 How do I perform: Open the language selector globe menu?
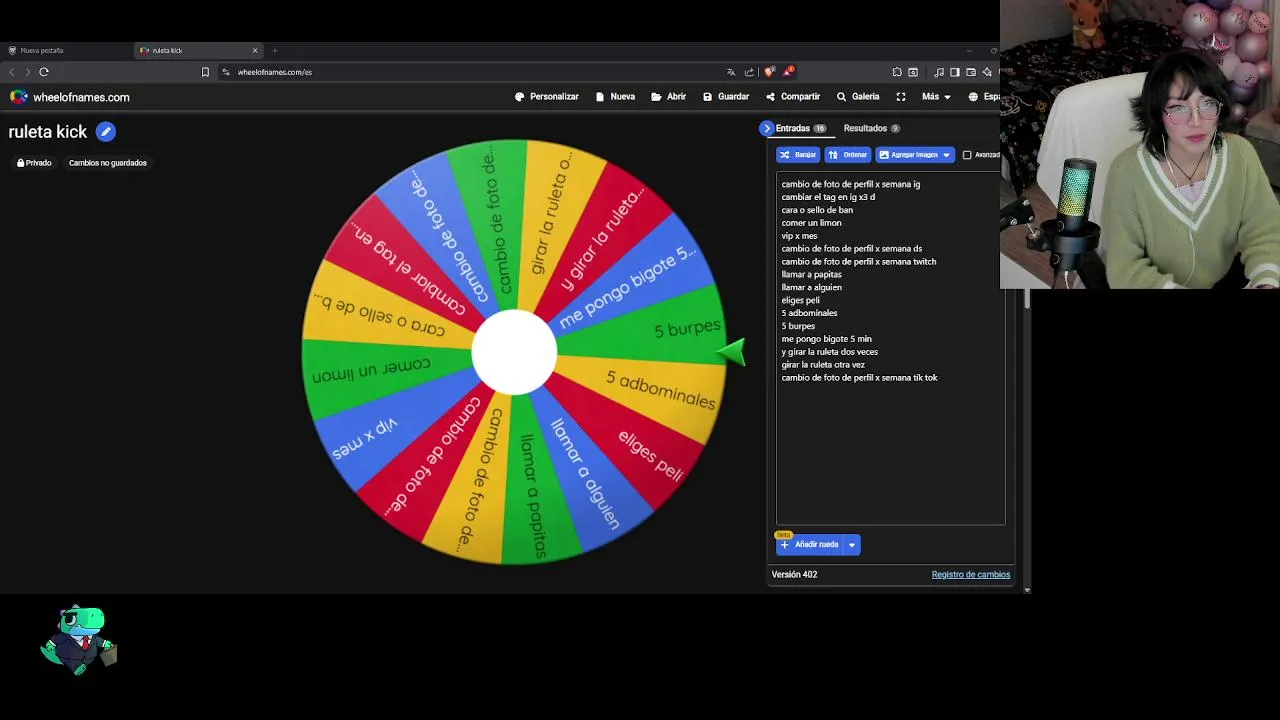pos(983,97)
